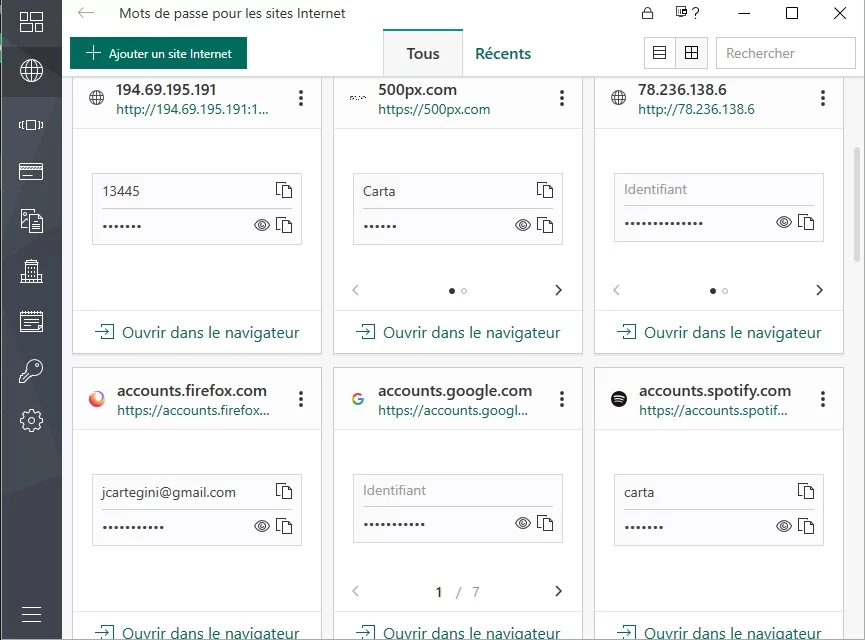The width and height of the screenshot is (865, 640).
Task: Click the Identifiant field for accounts.google.com
Action: [458, 490]
